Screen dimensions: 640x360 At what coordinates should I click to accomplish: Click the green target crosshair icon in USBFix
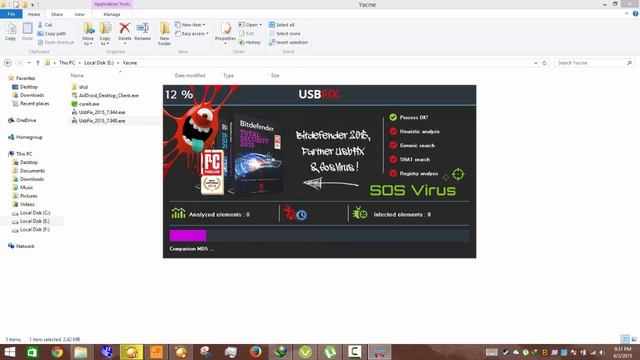pos(458,174)
